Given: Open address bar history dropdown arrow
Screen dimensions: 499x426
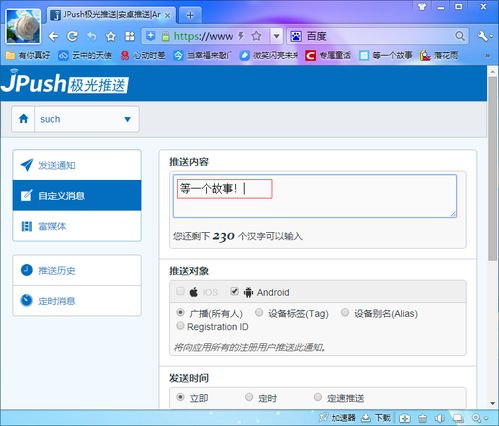Looking at the screenshot, I should click(276, 36).
